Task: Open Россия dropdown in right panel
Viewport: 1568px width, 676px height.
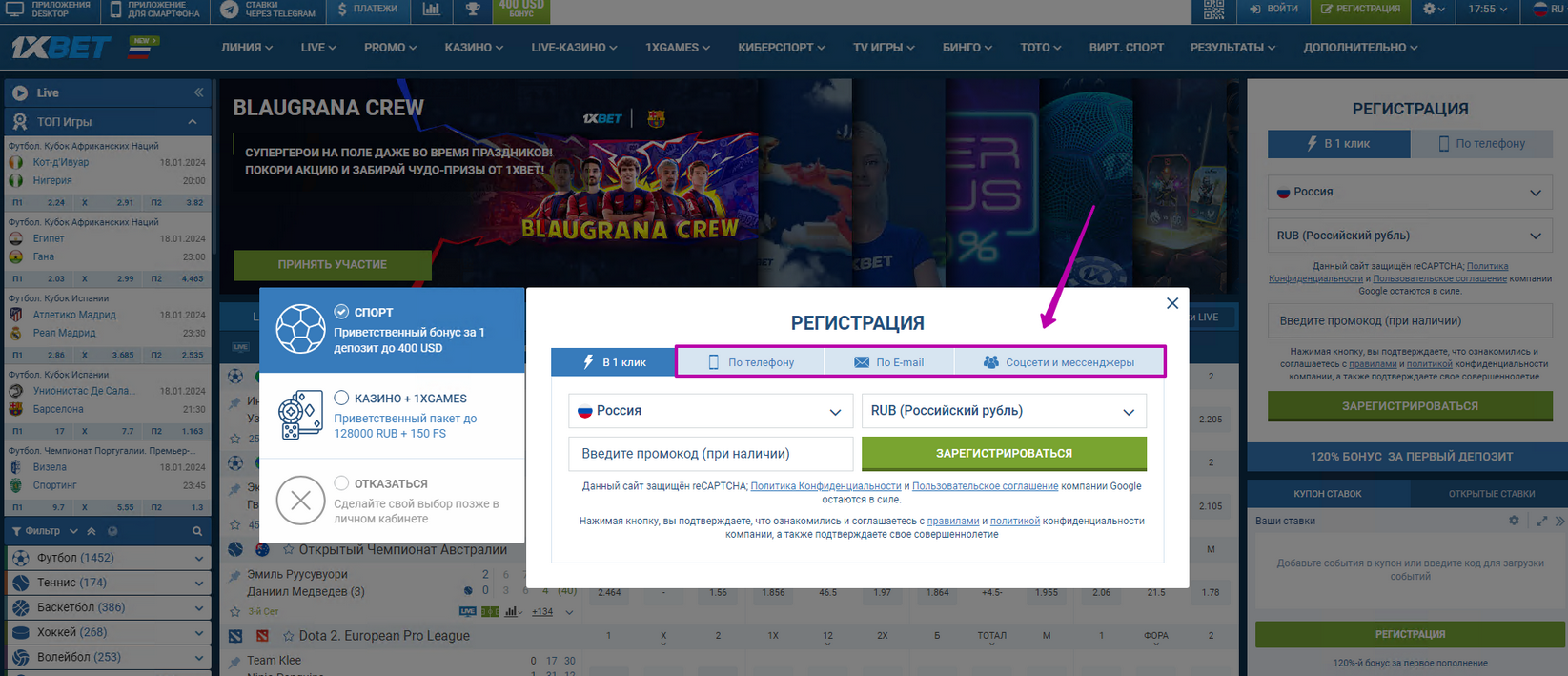Action: click(x=1410, y=192)
